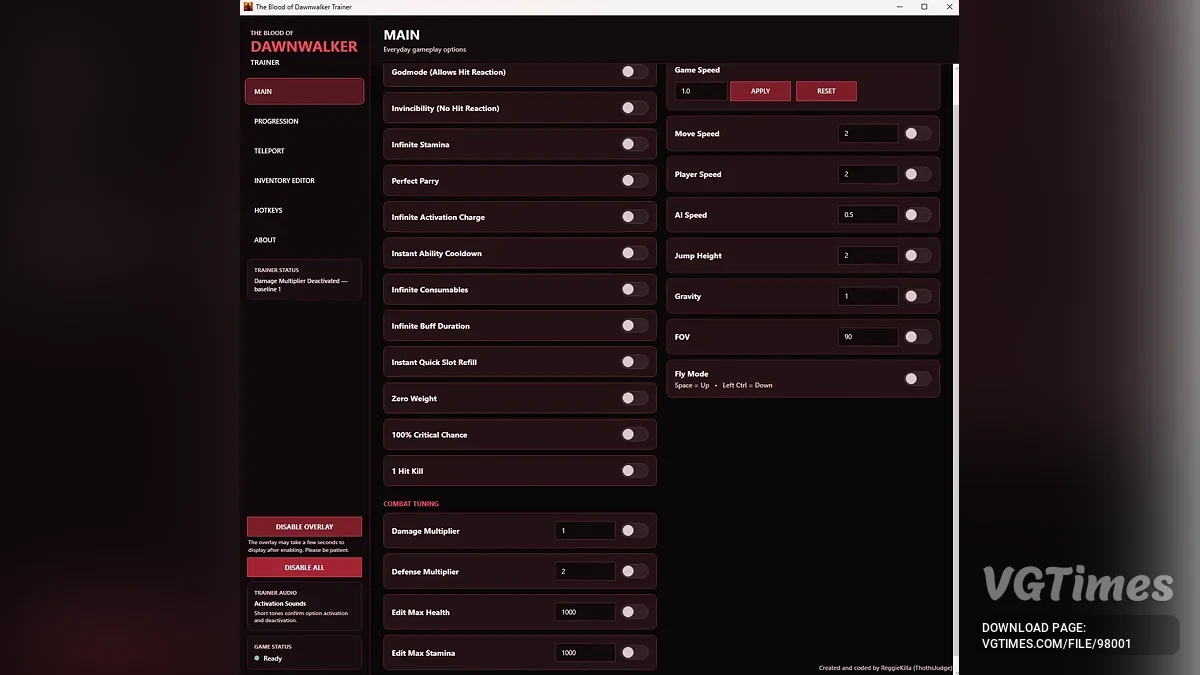Click the Damage Multiplier value field
This screenshot has width=1200, height=675.
585,531
